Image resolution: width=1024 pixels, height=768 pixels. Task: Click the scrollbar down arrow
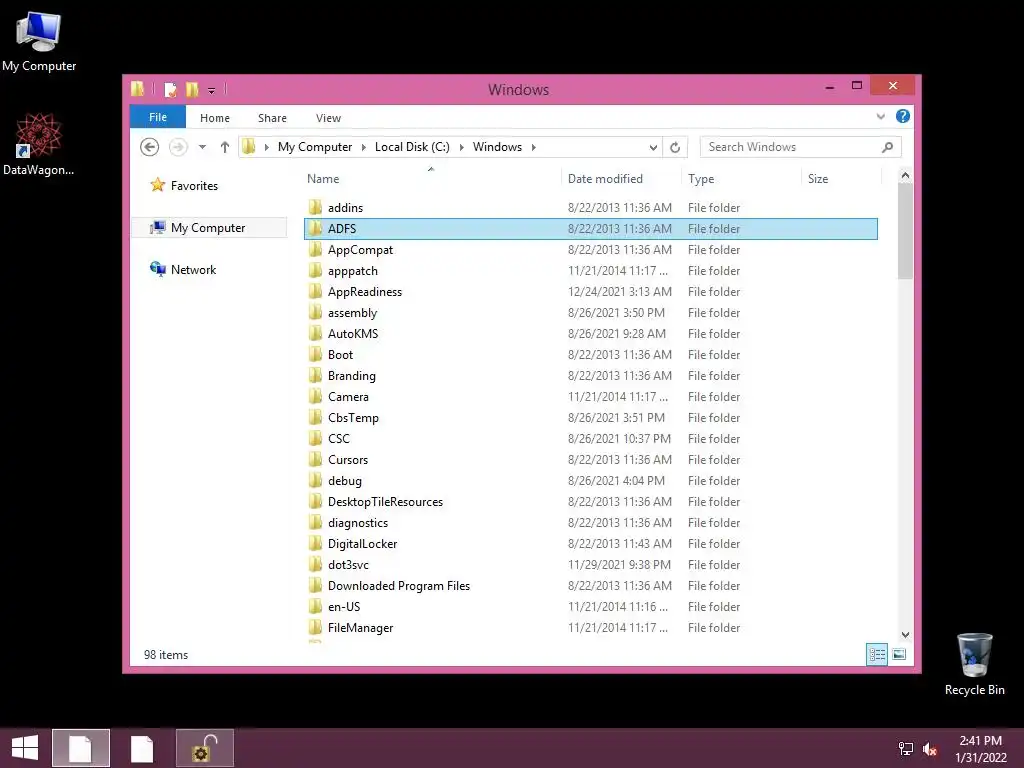pyautogui.click(x=905, y=635)
